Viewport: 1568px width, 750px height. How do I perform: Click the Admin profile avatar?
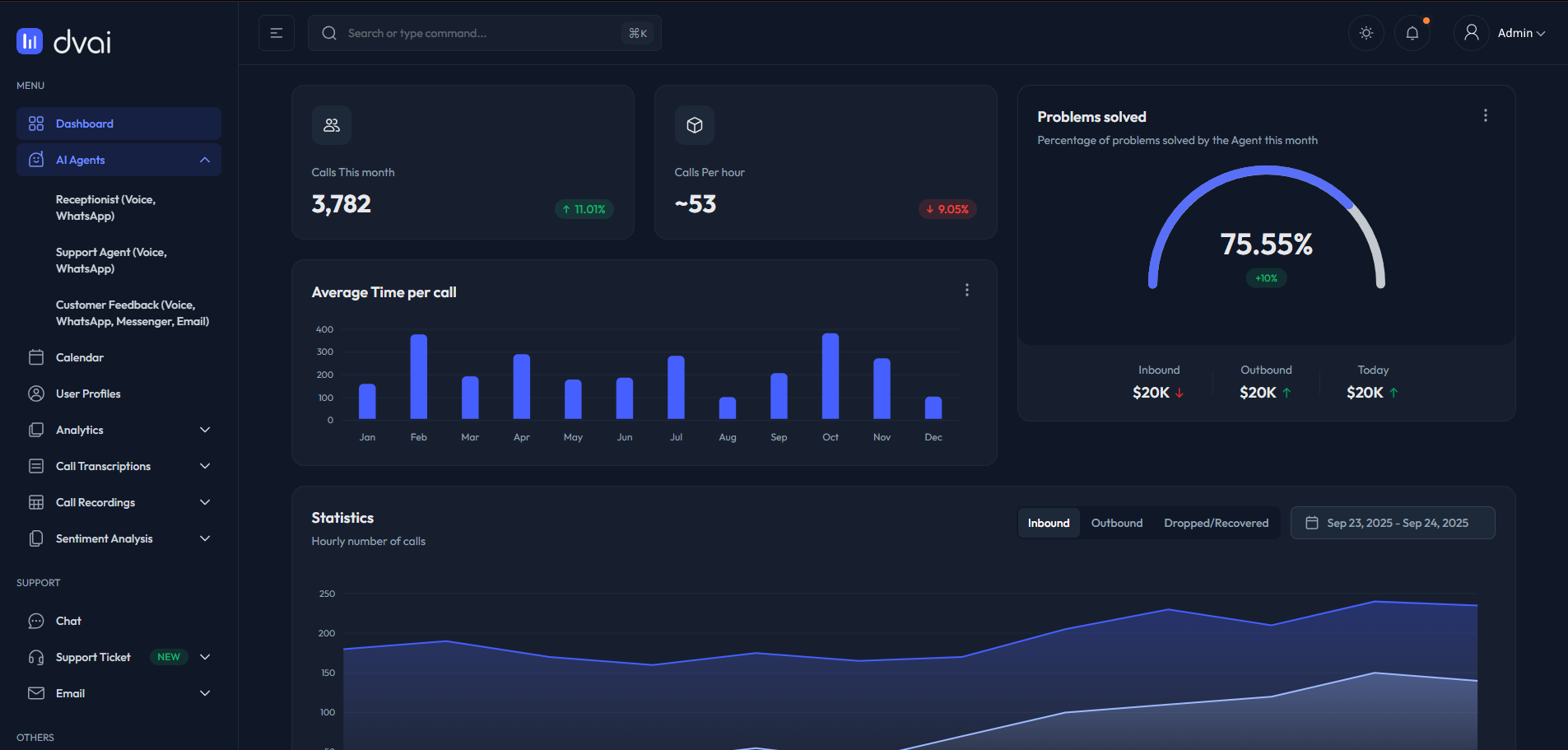tap(1471, 33)
